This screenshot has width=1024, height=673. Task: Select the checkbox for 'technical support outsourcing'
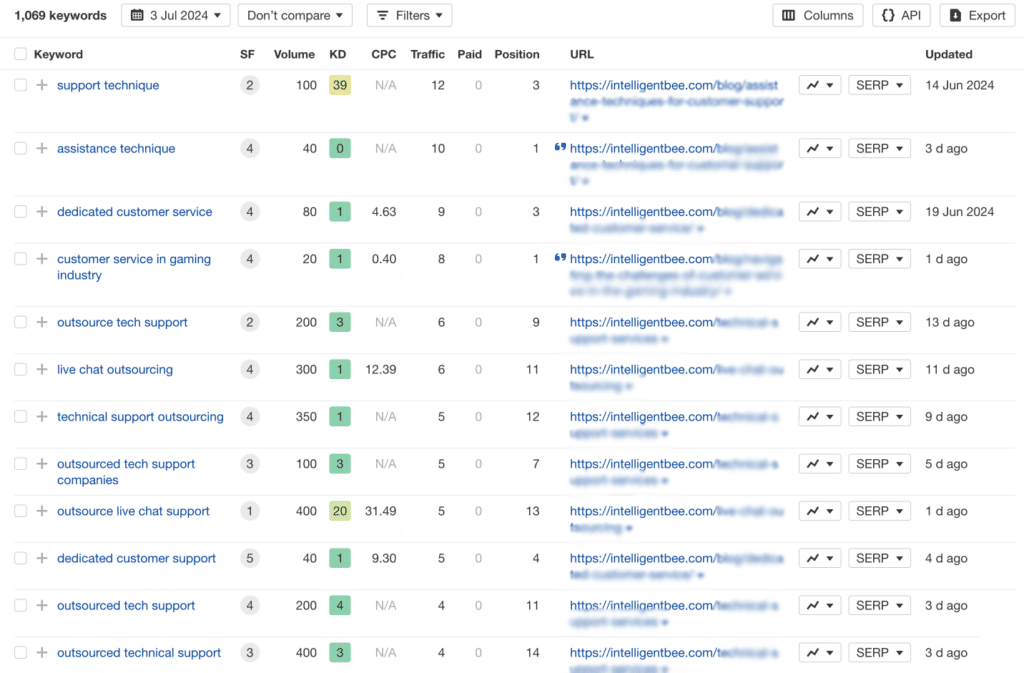[x=21, y=417]
